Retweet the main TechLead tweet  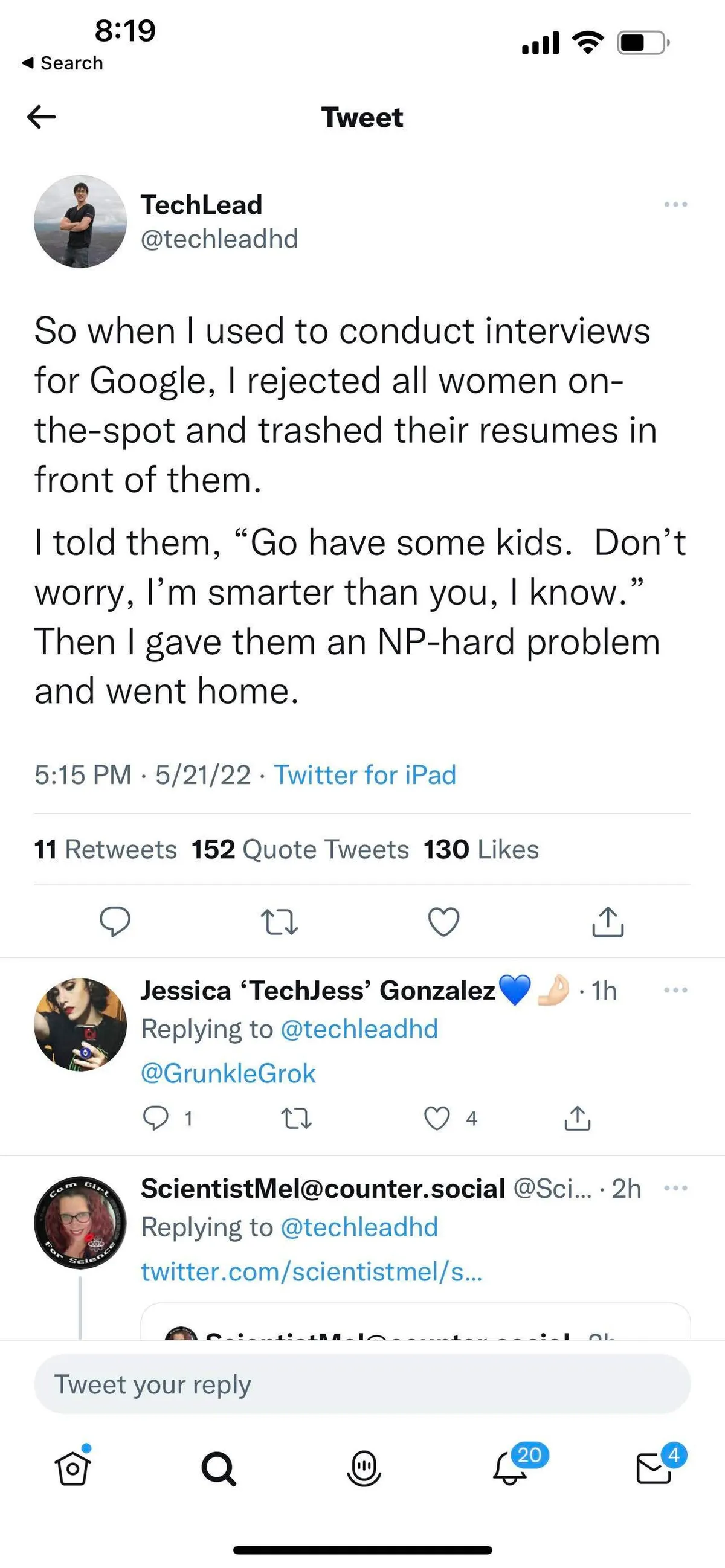click(279, 922)
